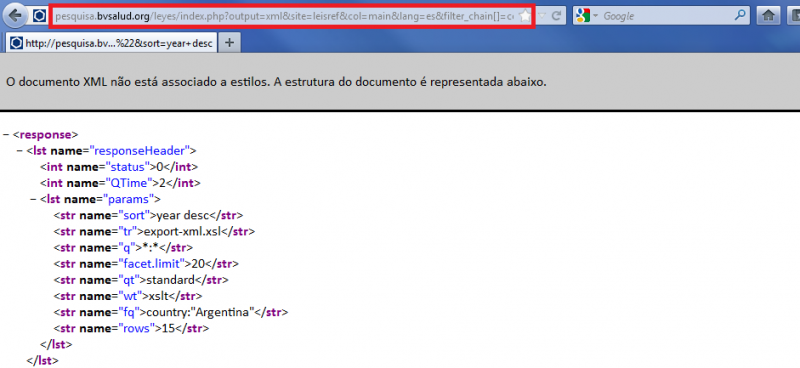The width and height of the screenshot is (800, 368).
Task: Click the 'O documento XML não está associado' message
Action: click(276, 82)
